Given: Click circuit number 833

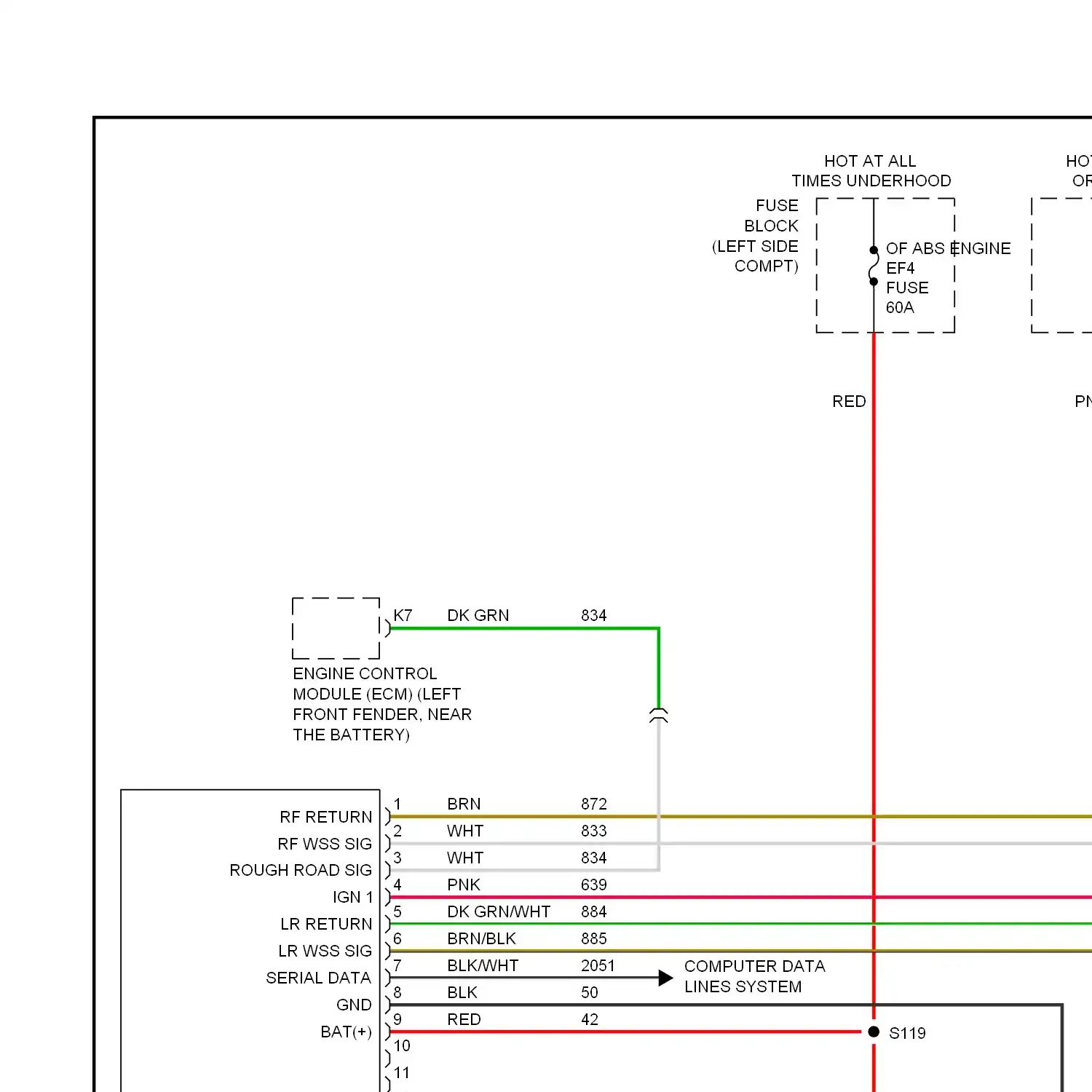Looking at the screenshot, I should (594, 831).
